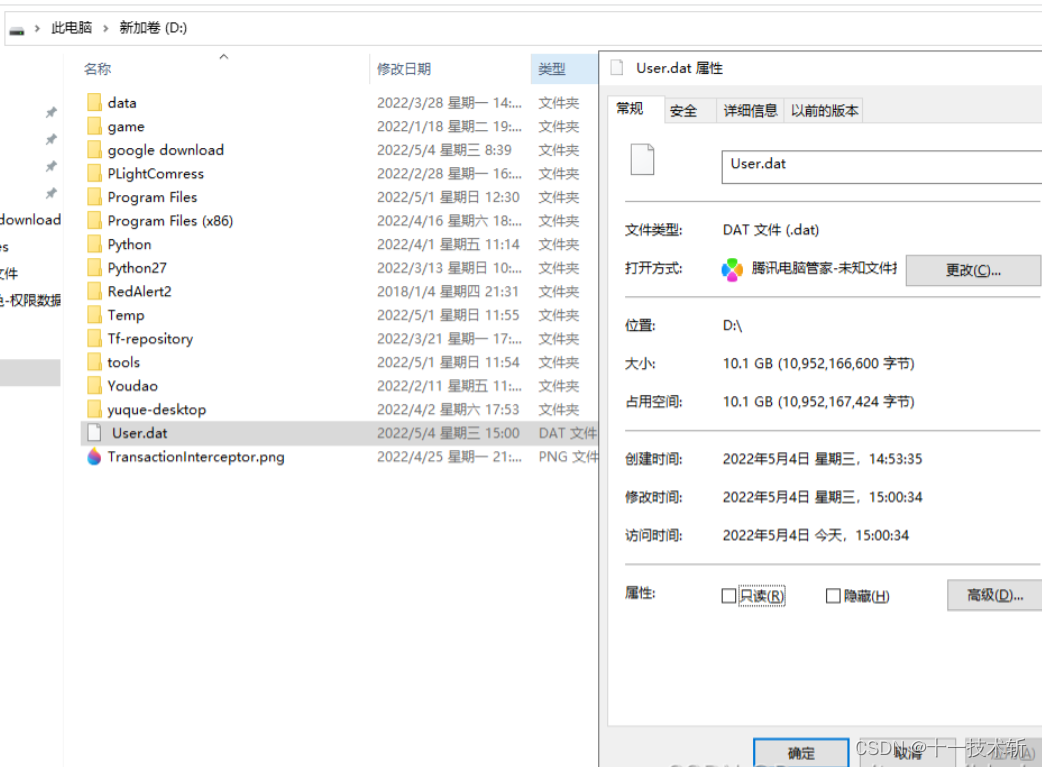Expand the chevron before 新加卷 (D:)
The height and width of the screenshot is (767, 1042).
(105, 28)
